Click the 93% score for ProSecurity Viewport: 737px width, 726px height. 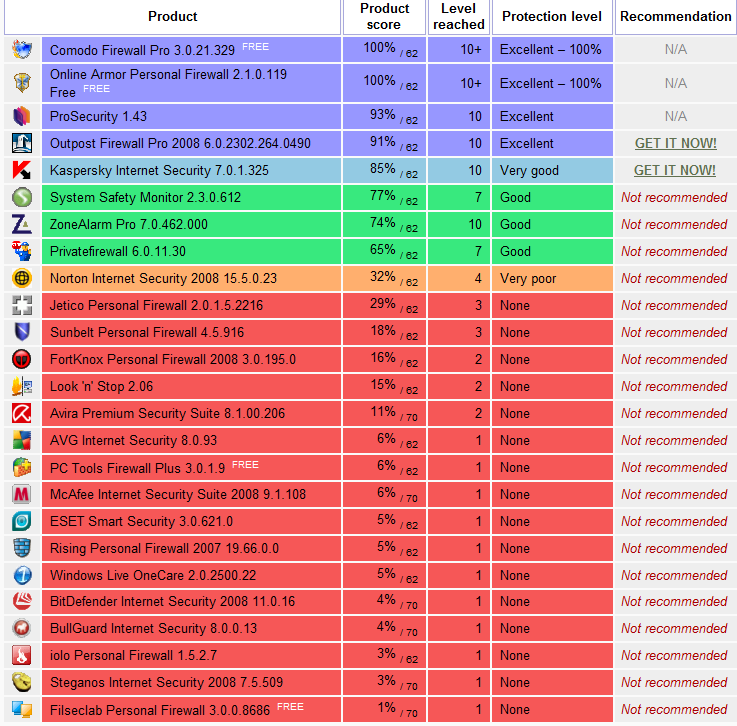pyautogui.click(x=383, y=115)
